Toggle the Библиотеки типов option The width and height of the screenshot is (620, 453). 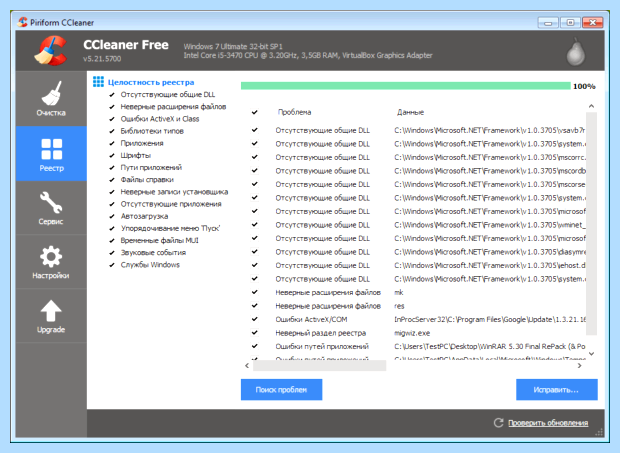(112, 131)
